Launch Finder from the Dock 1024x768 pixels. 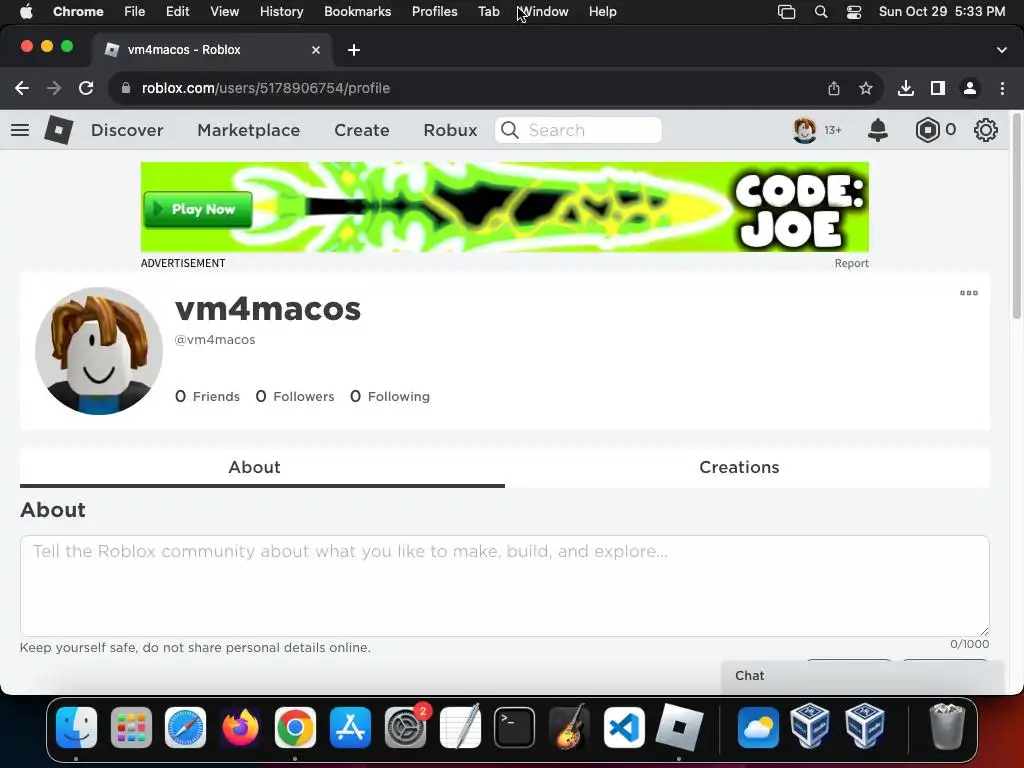tap(76, 727)
